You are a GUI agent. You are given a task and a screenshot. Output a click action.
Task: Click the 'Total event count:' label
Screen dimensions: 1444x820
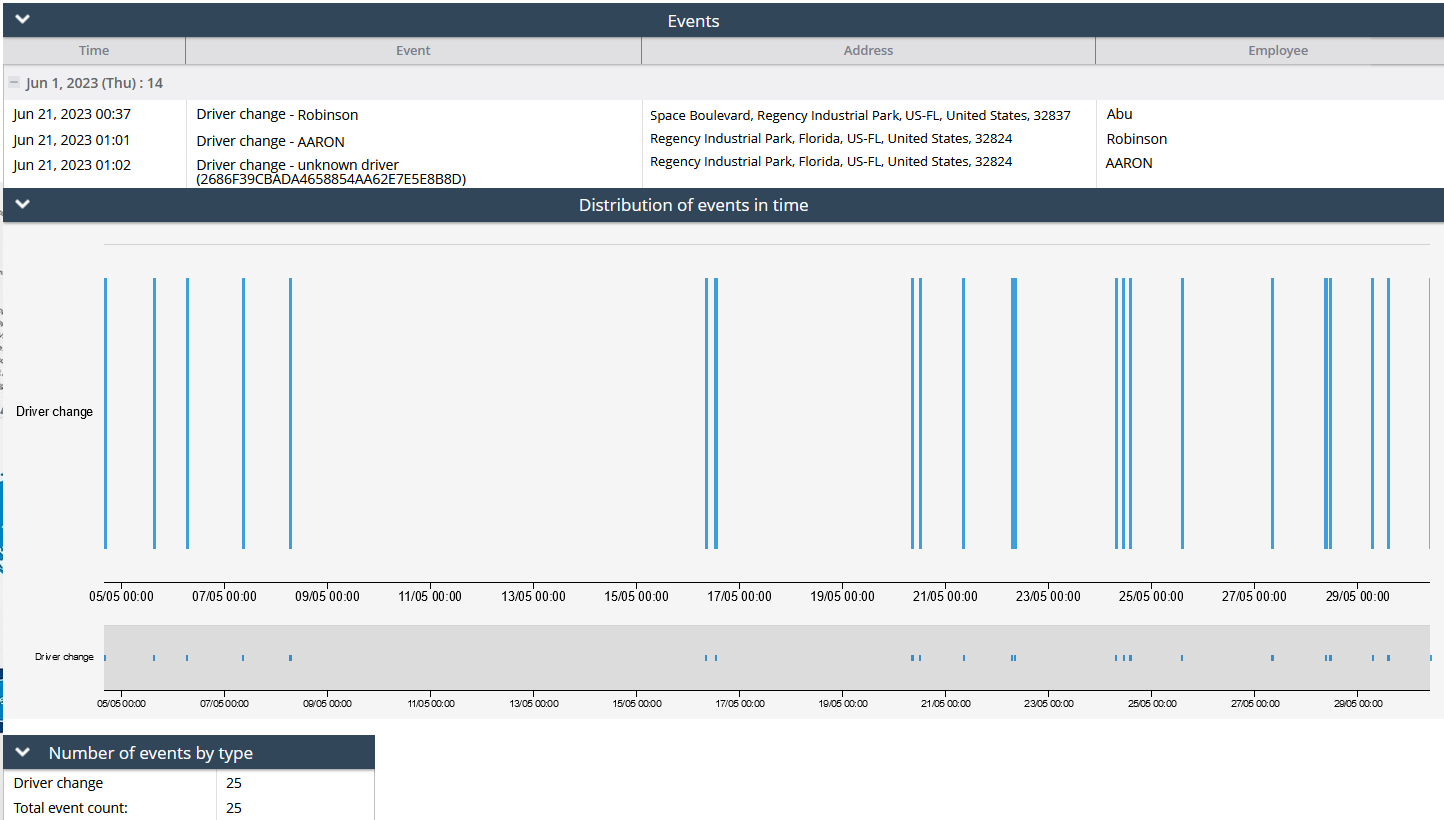click(x=71, y=808)
